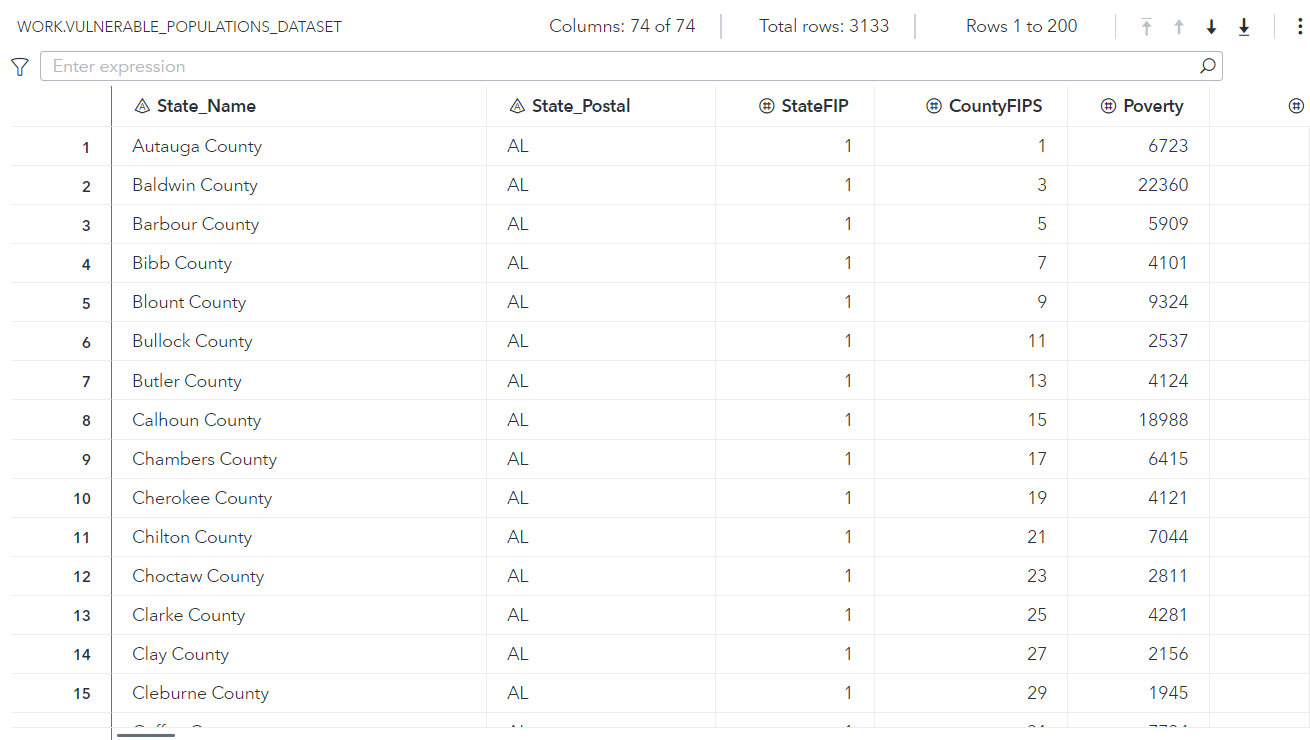
Task: Click the Rows 1 to 200 indicator
Action: (x=1022, y=26)
